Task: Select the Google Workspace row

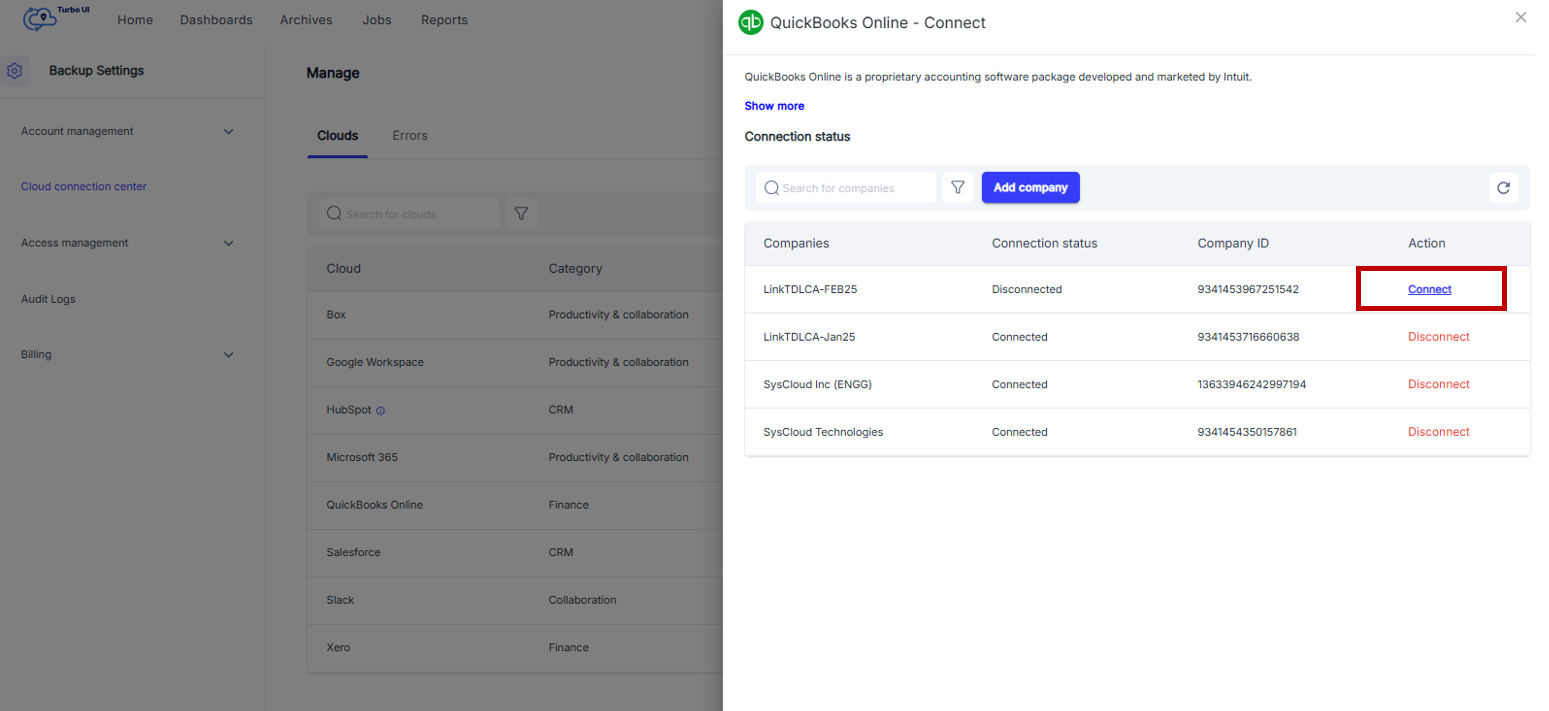Action: (x=513, y=362)
